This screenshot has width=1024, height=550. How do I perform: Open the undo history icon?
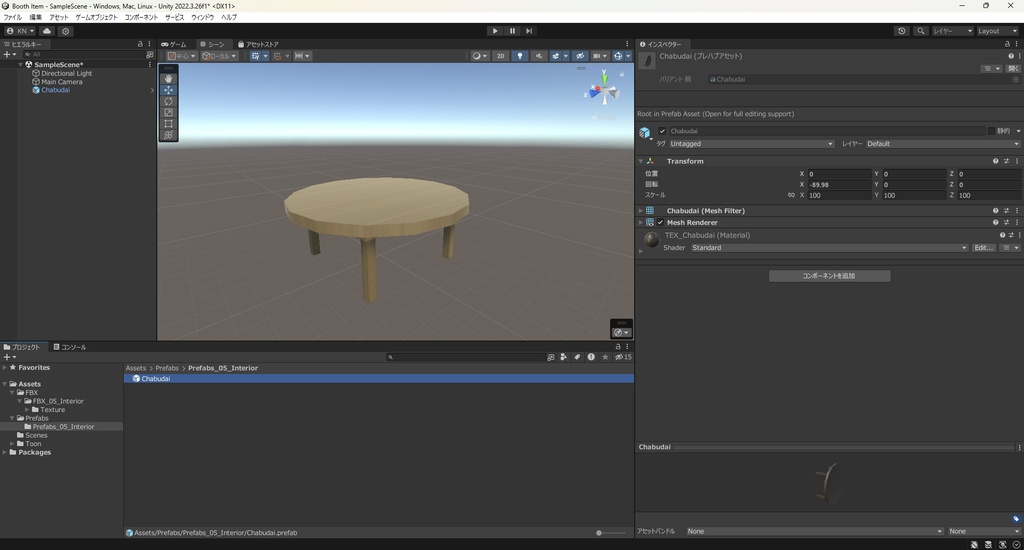point(902,31)
